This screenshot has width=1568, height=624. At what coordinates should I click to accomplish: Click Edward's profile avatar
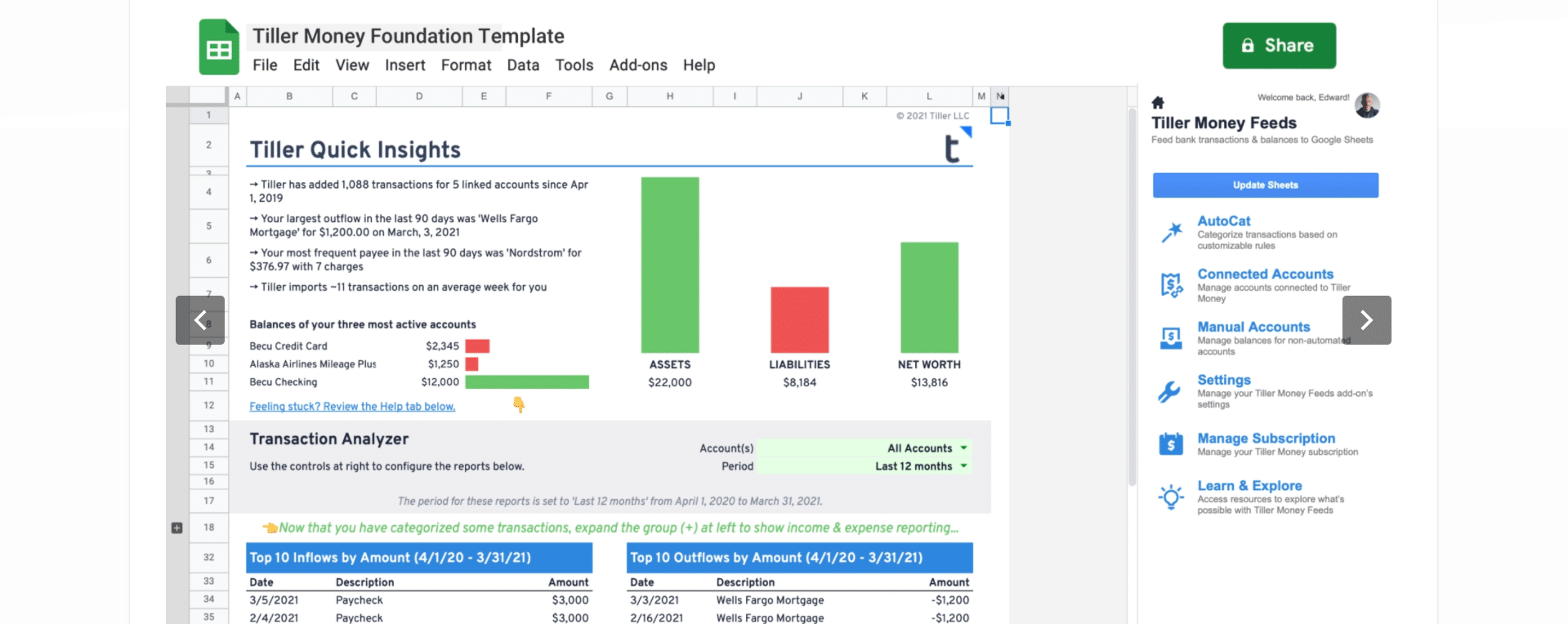(x=1367, y=105)
